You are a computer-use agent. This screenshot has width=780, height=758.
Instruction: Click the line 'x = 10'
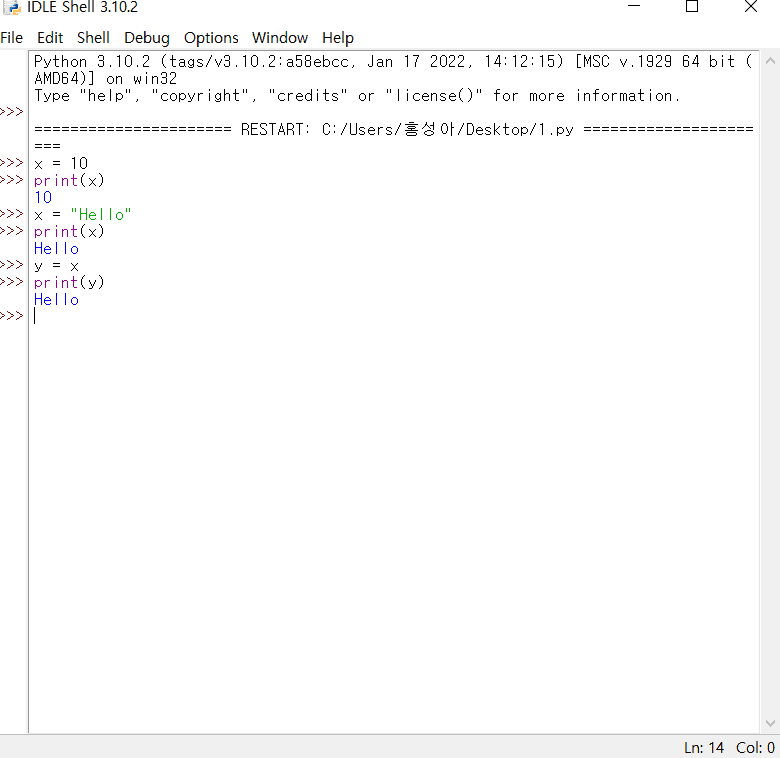click(x=61, y=164)
